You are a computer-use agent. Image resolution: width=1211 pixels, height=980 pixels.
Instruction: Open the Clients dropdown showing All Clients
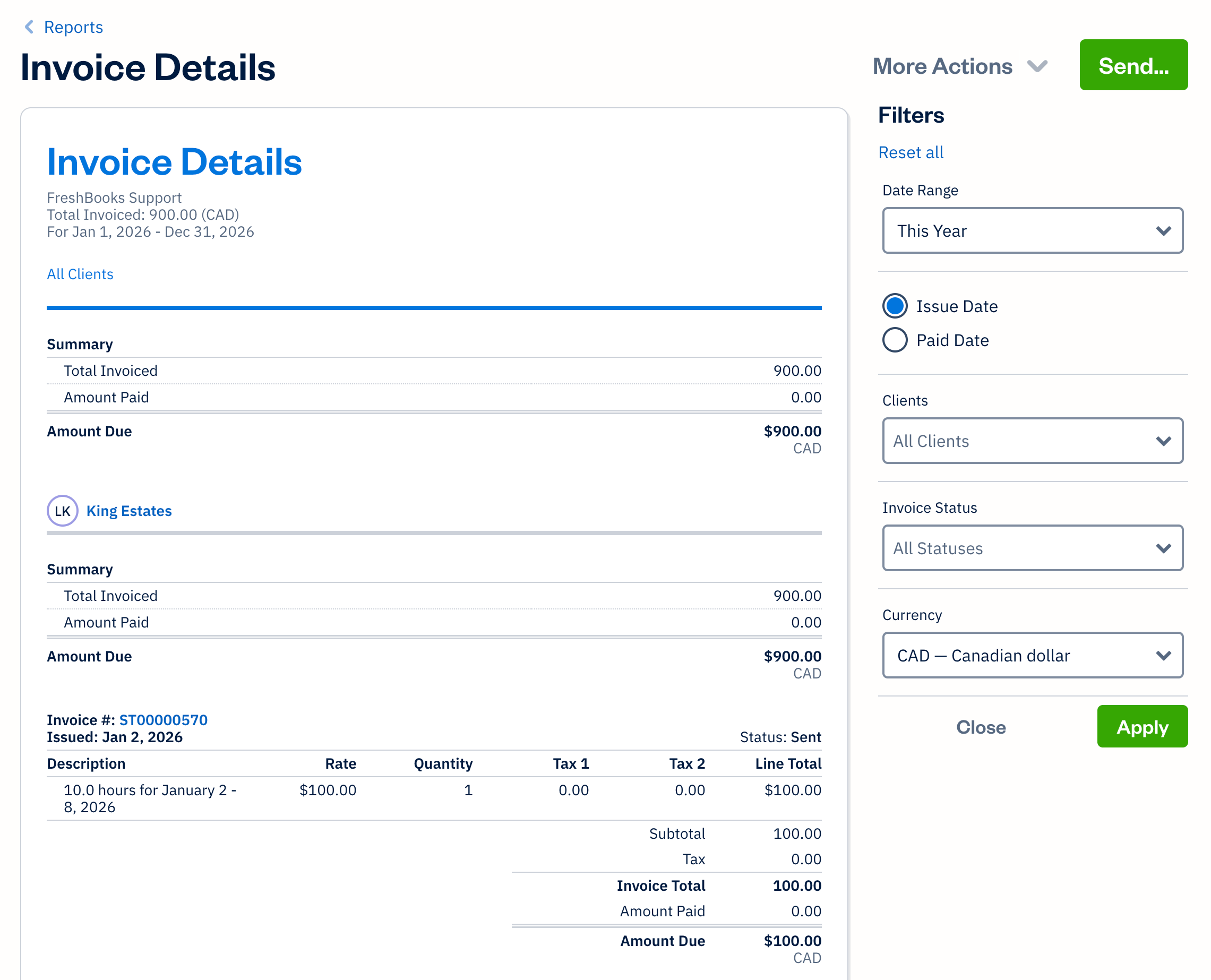coord(1032,441)
